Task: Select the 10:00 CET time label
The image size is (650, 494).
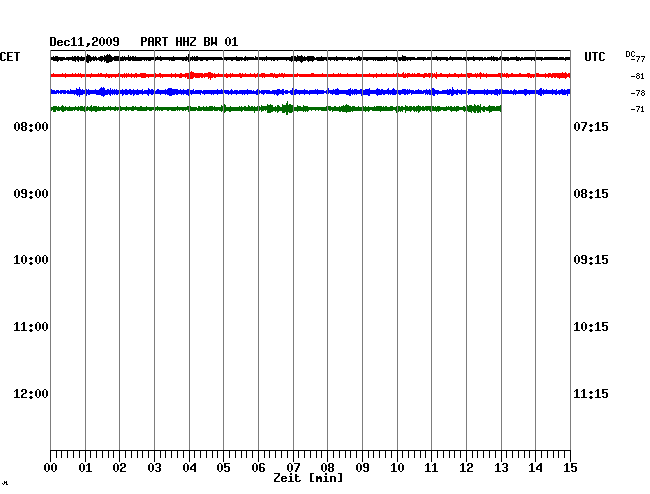Action: (x=31, y=260)
